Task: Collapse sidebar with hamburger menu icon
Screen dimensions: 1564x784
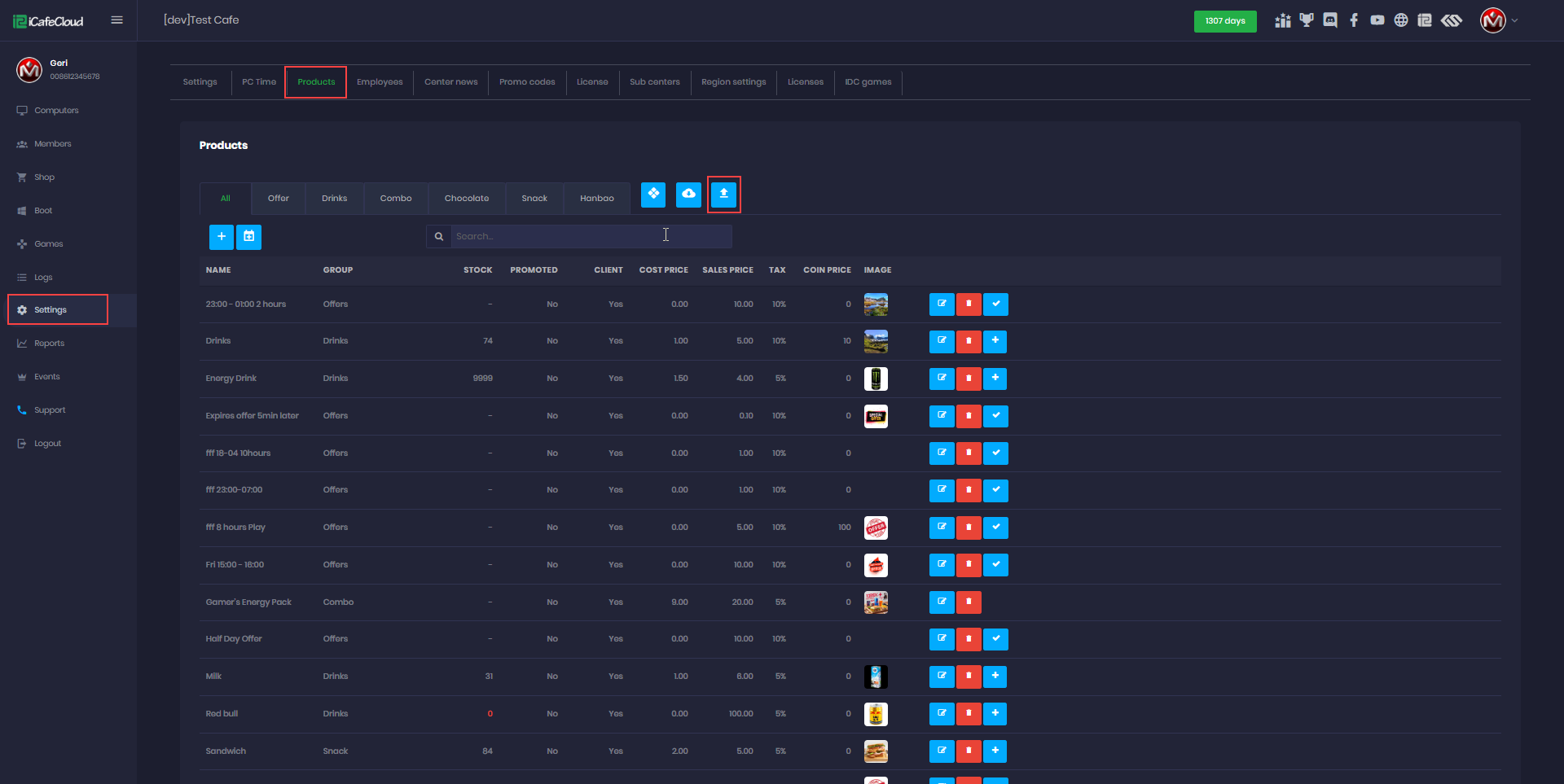Action: pos(117,20)
